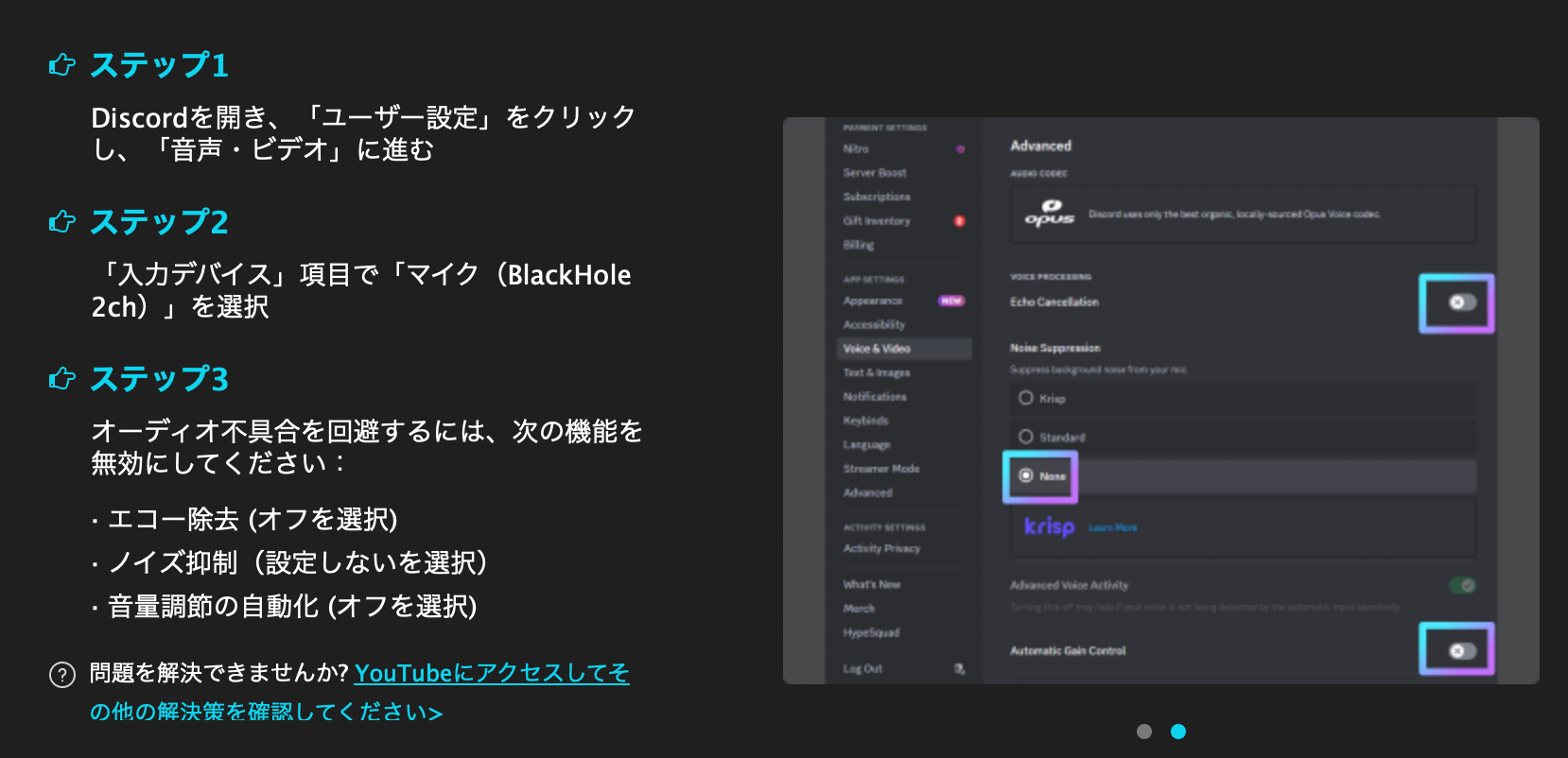Viewport: 1568px width, 758px height.
Task: Choose None for noise suppression
Action: tap(1244, 475)
